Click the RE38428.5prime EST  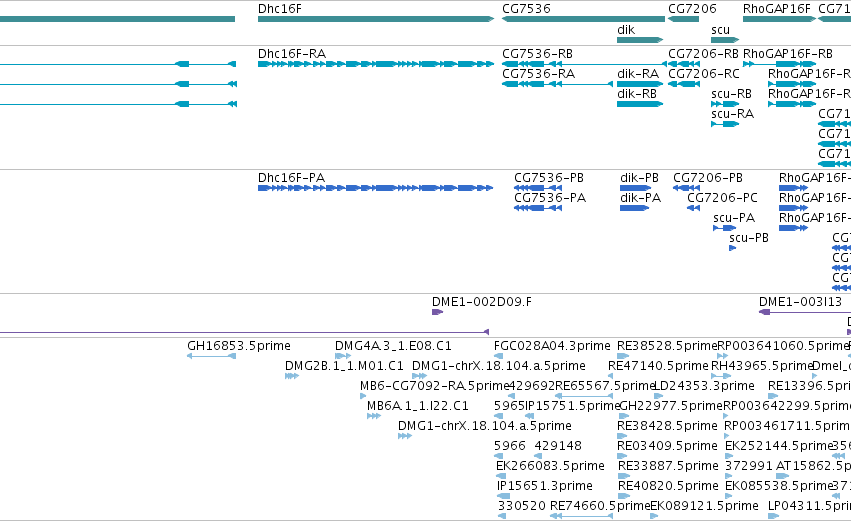point(622,436)
